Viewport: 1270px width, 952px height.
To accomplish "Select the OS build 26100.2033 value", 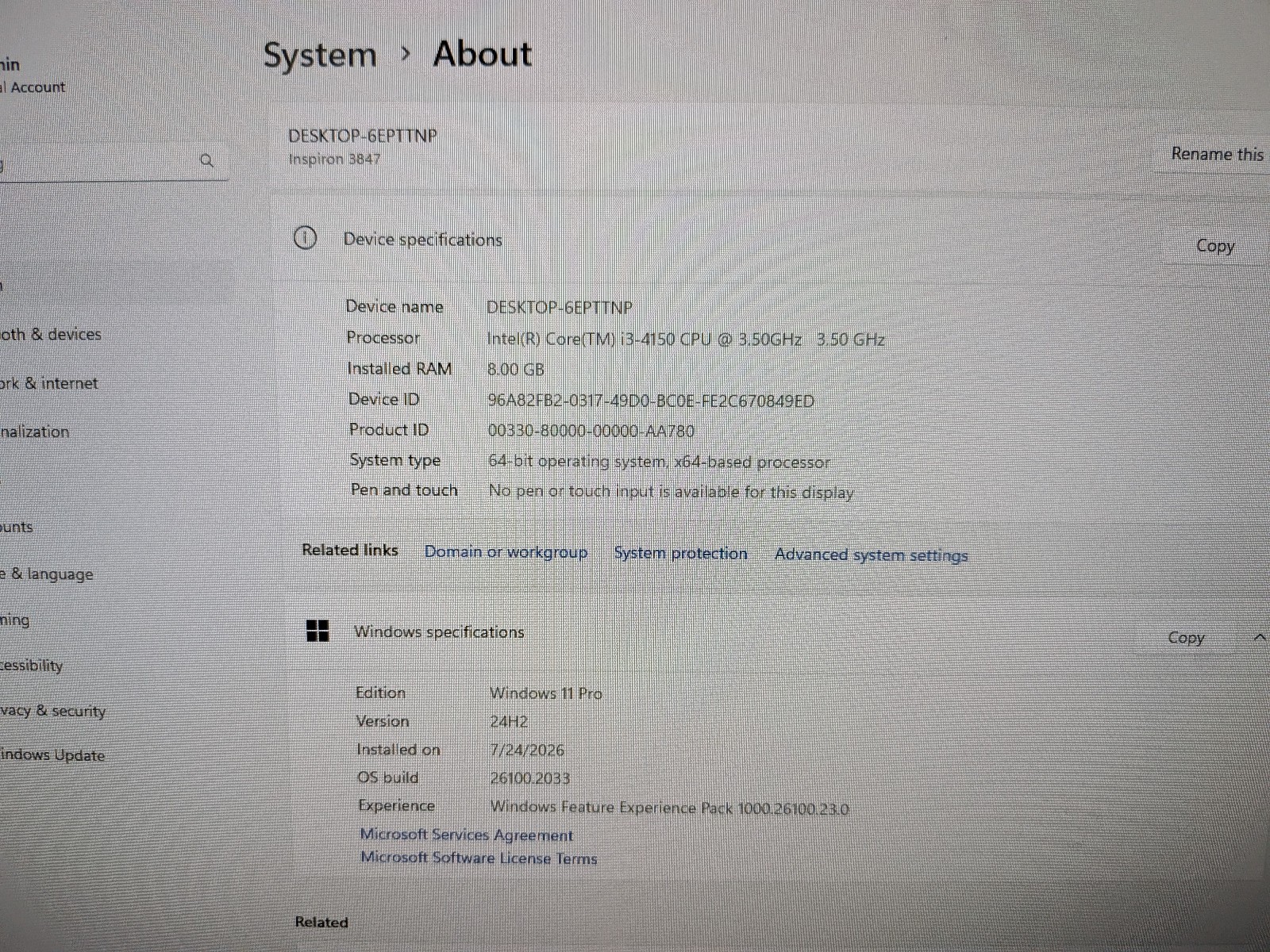I will pyautogui.click(x=530, y=778).
